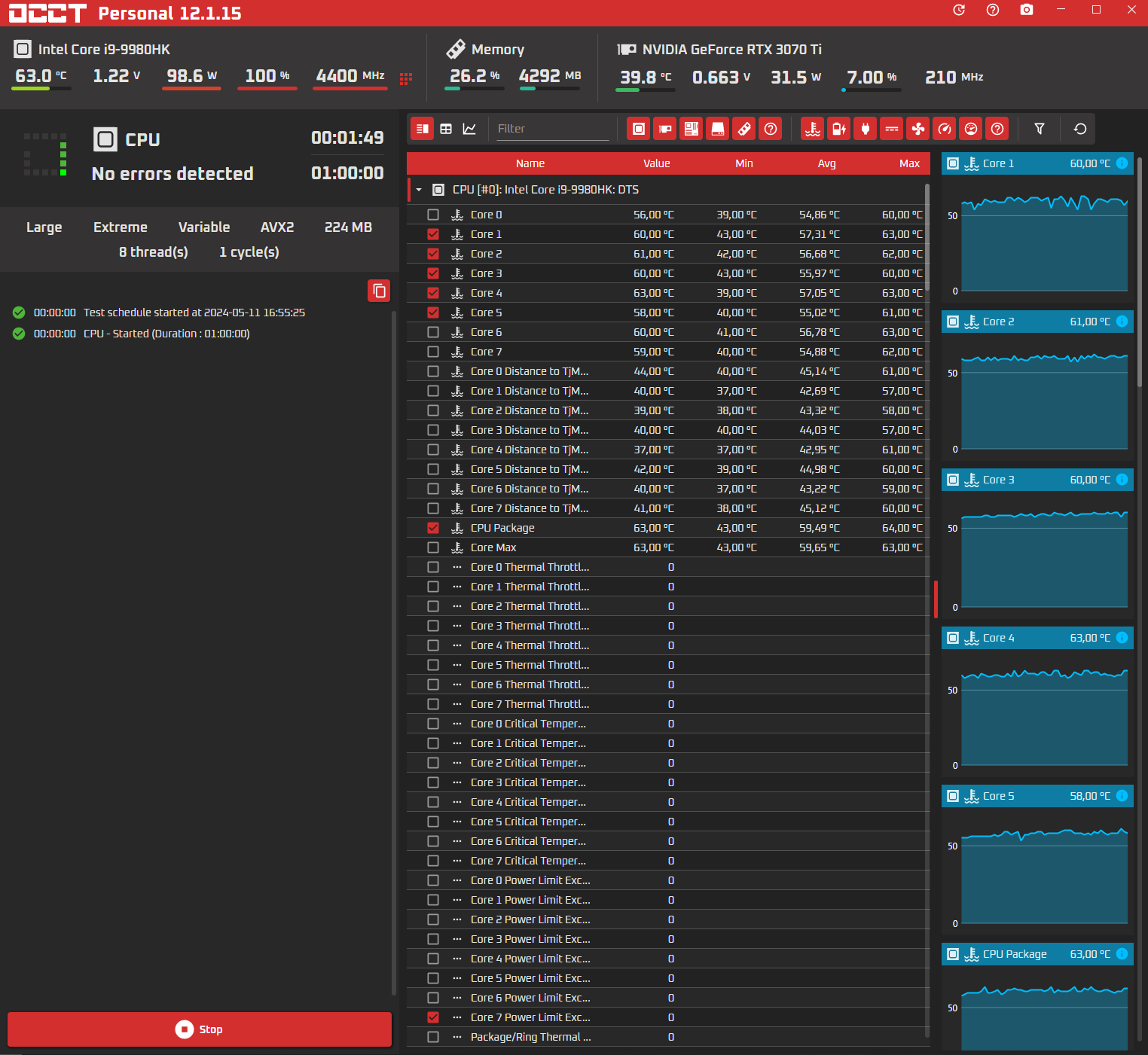
Task: Stop the running CPU test
Action: coord(200,1029)
